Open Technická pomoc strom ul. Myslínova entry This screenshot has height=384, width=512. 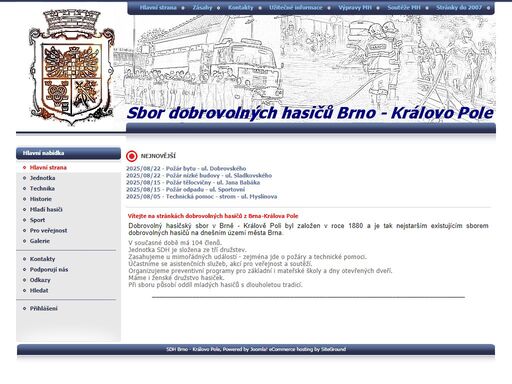(x=201, y=197)
